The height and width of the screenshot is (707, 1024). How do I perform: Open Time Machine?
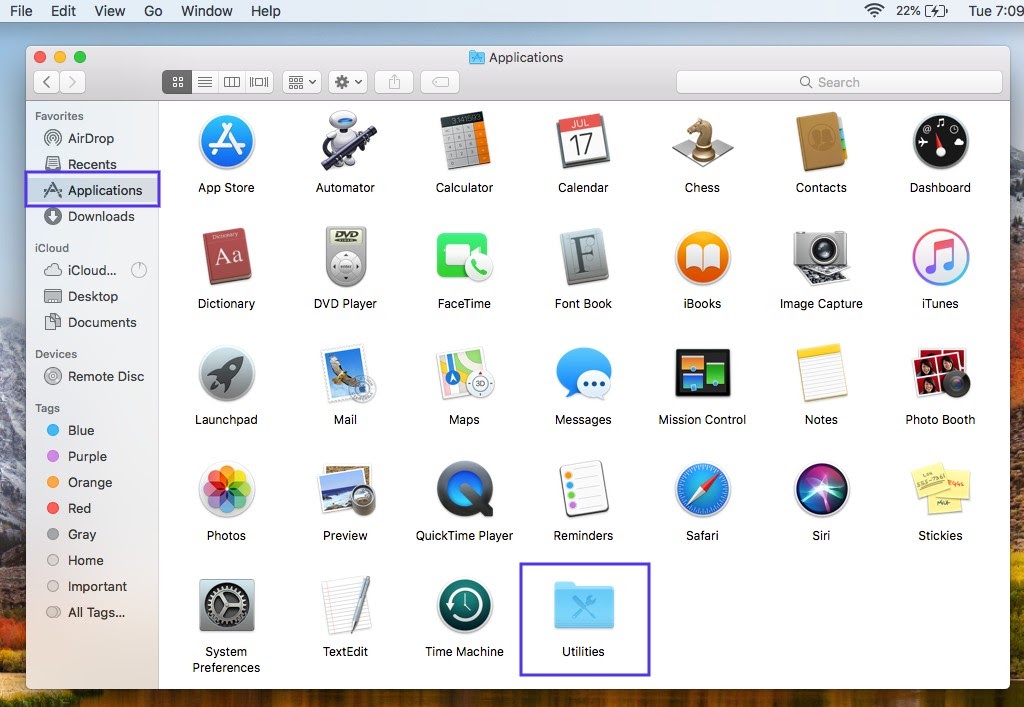tap(464, 603)
